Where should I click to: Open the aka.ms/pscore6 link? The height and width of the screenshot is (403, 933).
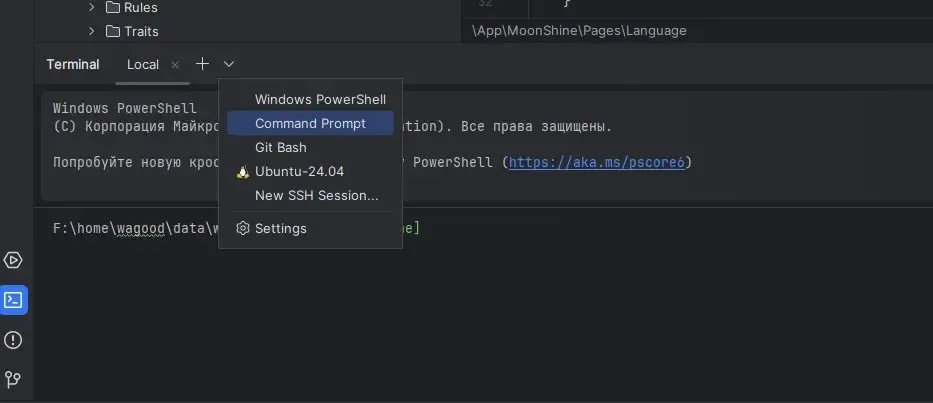coord(597,162)
